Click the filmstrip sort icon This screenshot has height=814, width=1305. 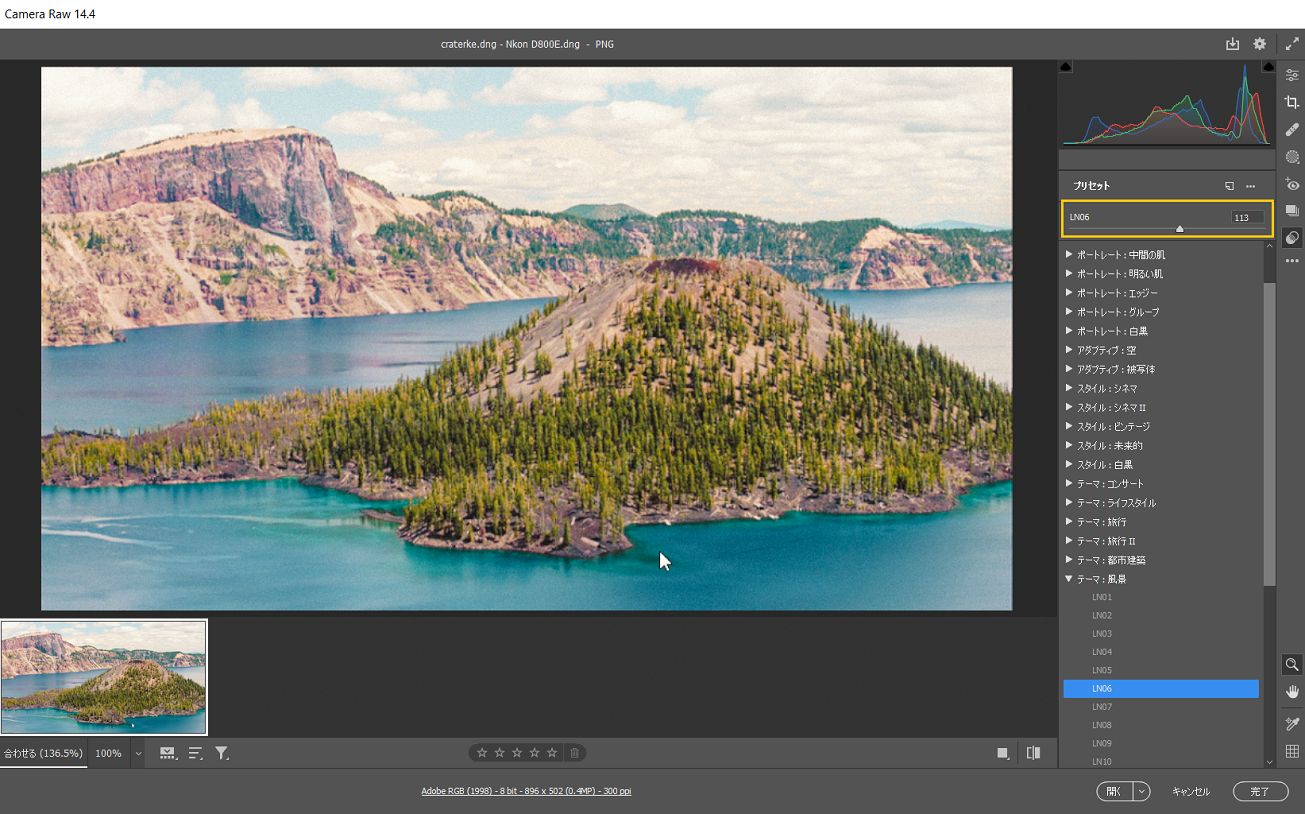click(195, 753)
